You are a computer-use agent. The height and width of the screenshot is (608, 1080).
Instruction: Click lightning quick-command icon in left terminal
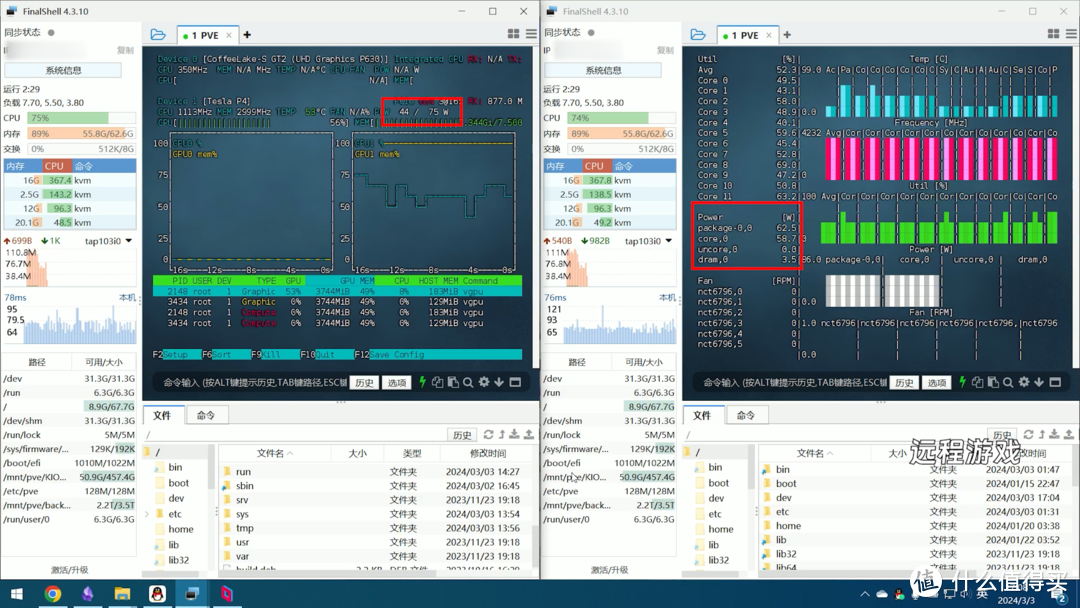(422, 382)
